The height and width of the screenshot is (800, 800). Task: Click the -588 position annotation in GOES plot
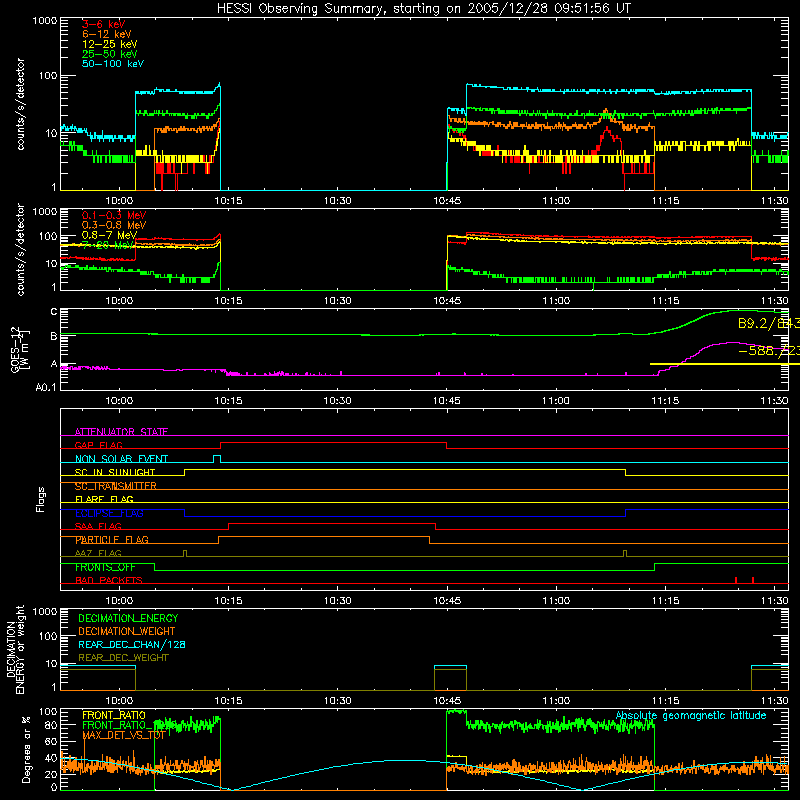point(768,351)
